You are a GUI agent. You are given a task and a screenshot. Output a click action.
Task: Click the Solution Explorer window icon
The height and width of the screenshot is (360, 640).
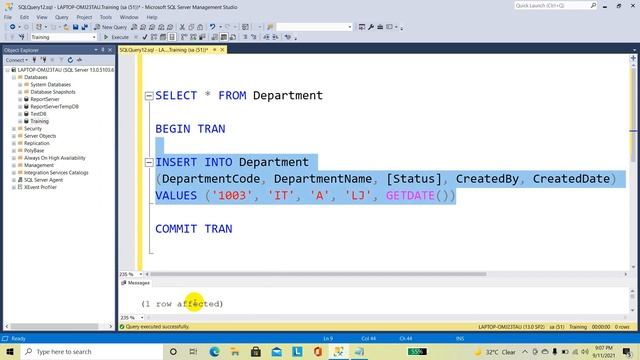tap(362, 27)
